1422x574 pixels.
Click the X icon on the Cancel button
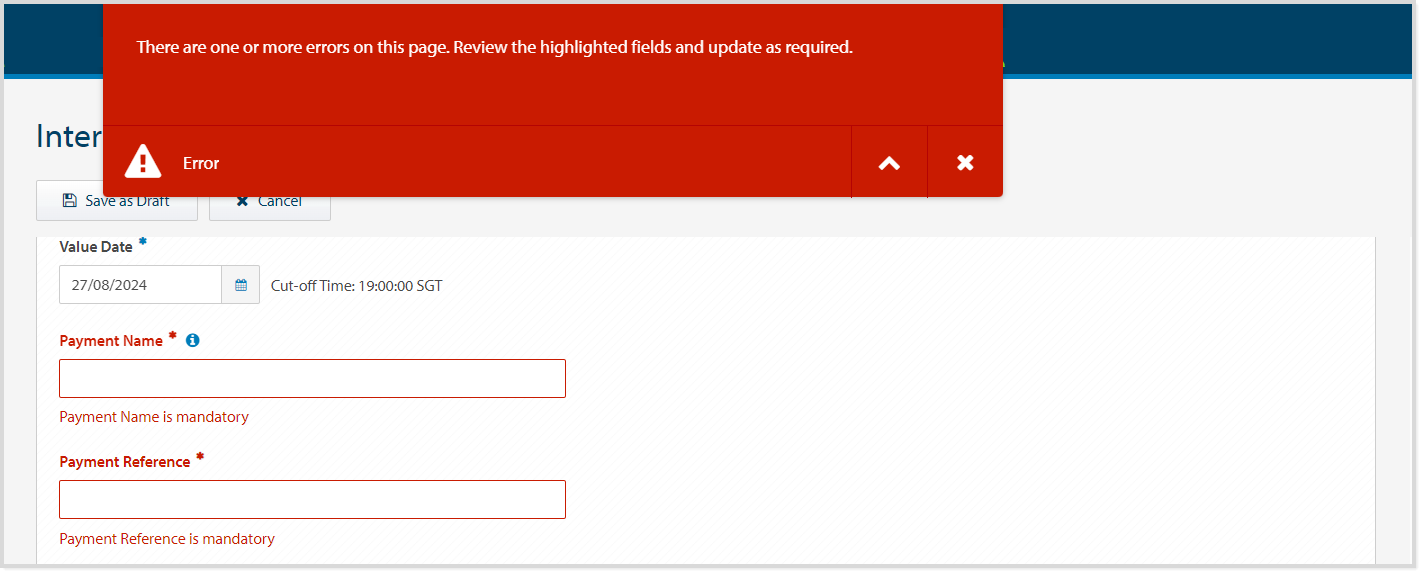click(x=242, y=201)
